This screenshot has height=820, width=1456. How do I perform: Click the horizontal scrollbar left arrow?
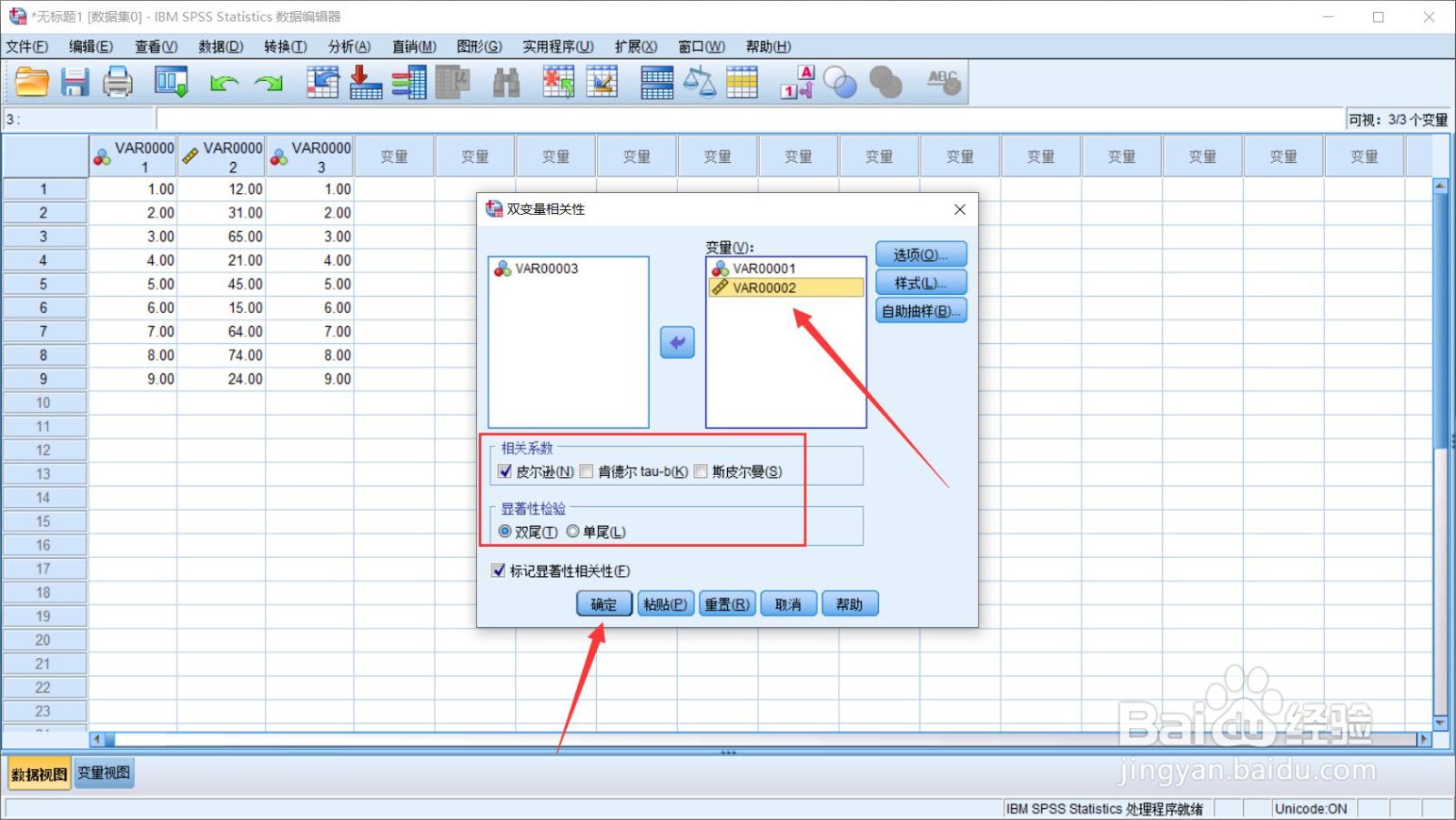[96, 739]
